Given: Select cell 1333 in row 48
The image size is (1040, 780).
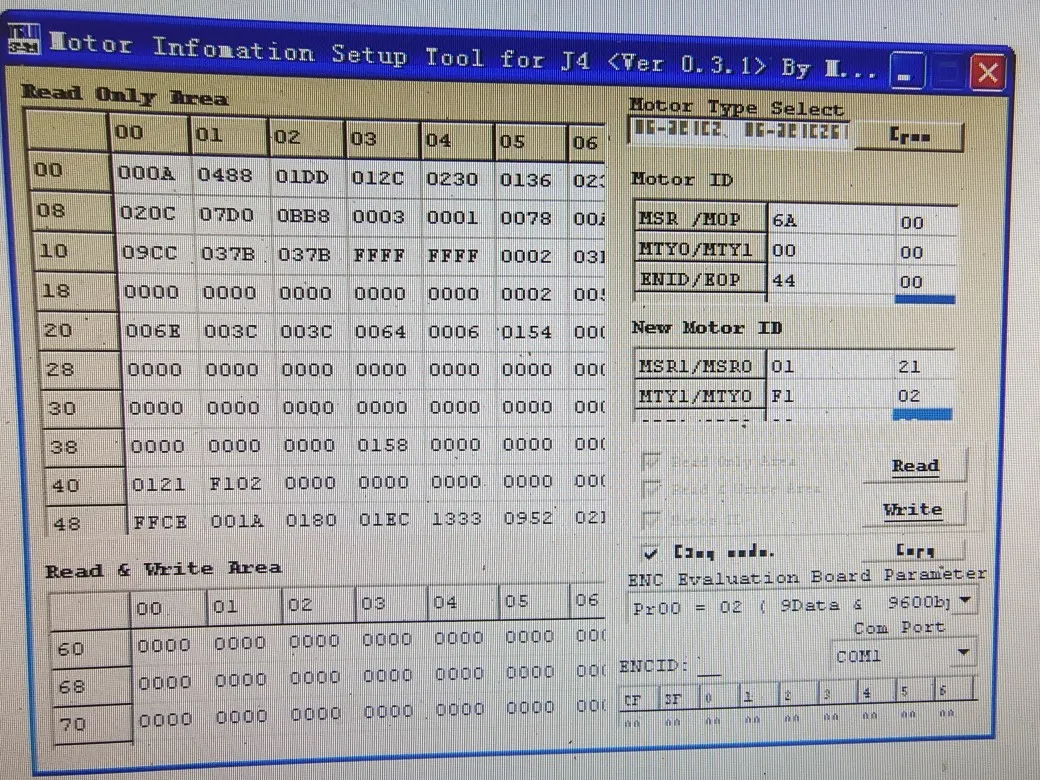Looking at the screenshot, I should 460,519.
